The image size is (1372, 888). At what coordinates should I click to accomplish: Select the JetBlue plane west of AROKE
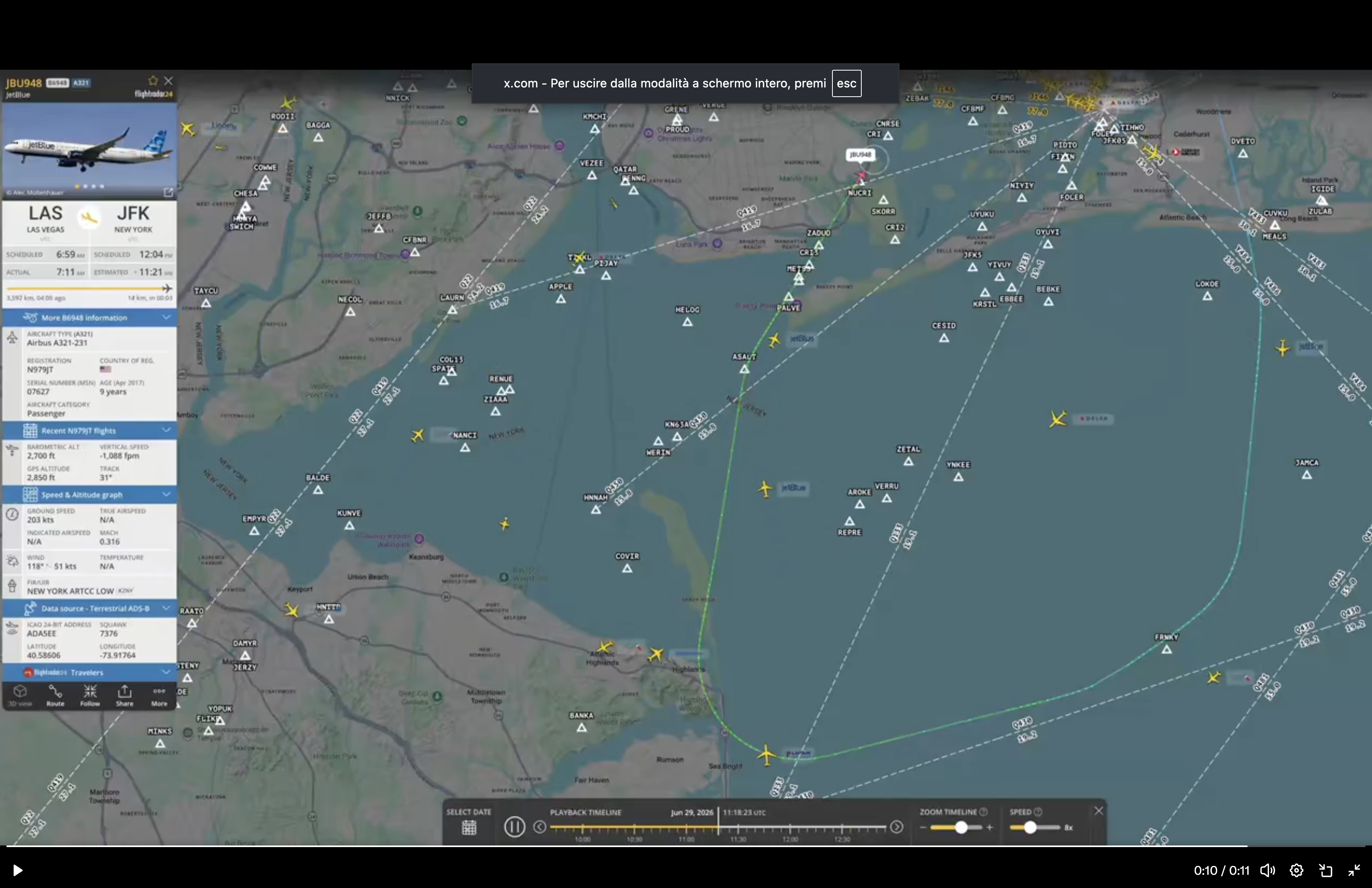pyautogui.click(x=765, y=489)
